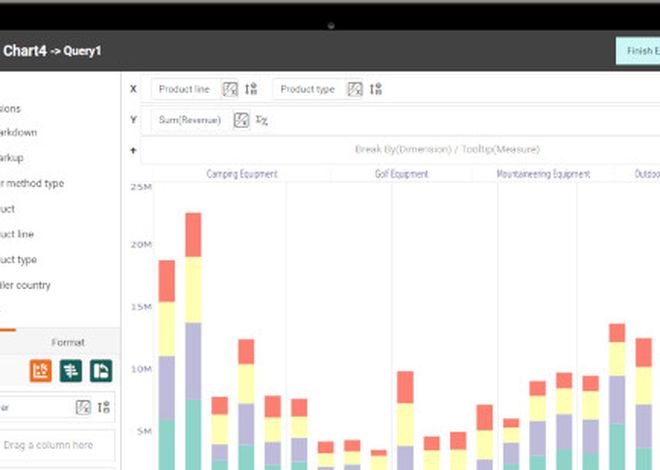Viewport: 660px width, 470px height.
Task: Click red top segment of tallest Golf Equipment bar
Action: click(405, 387)
